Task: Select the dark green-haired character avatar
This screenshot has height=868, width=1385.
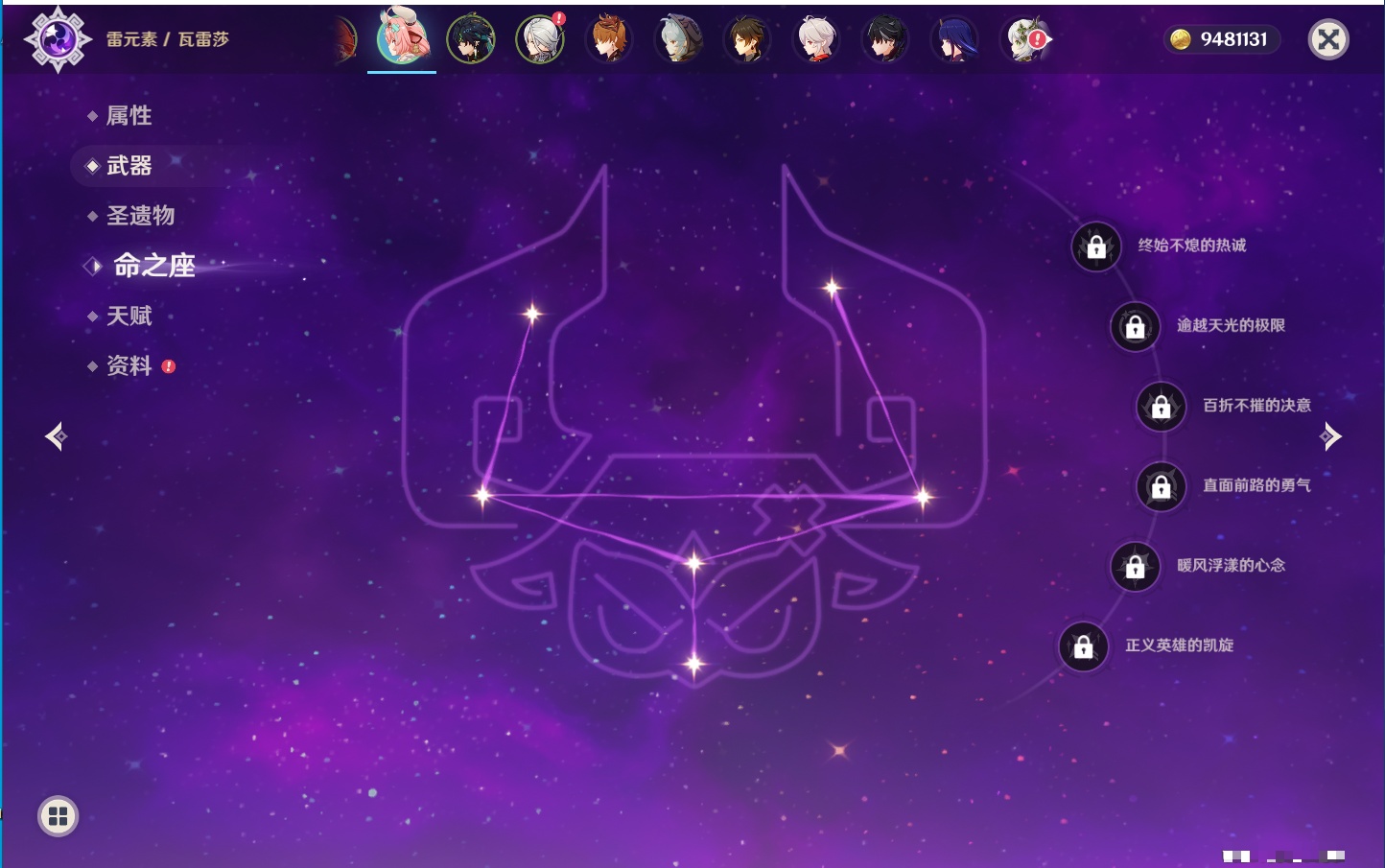Action: point(471,39)
